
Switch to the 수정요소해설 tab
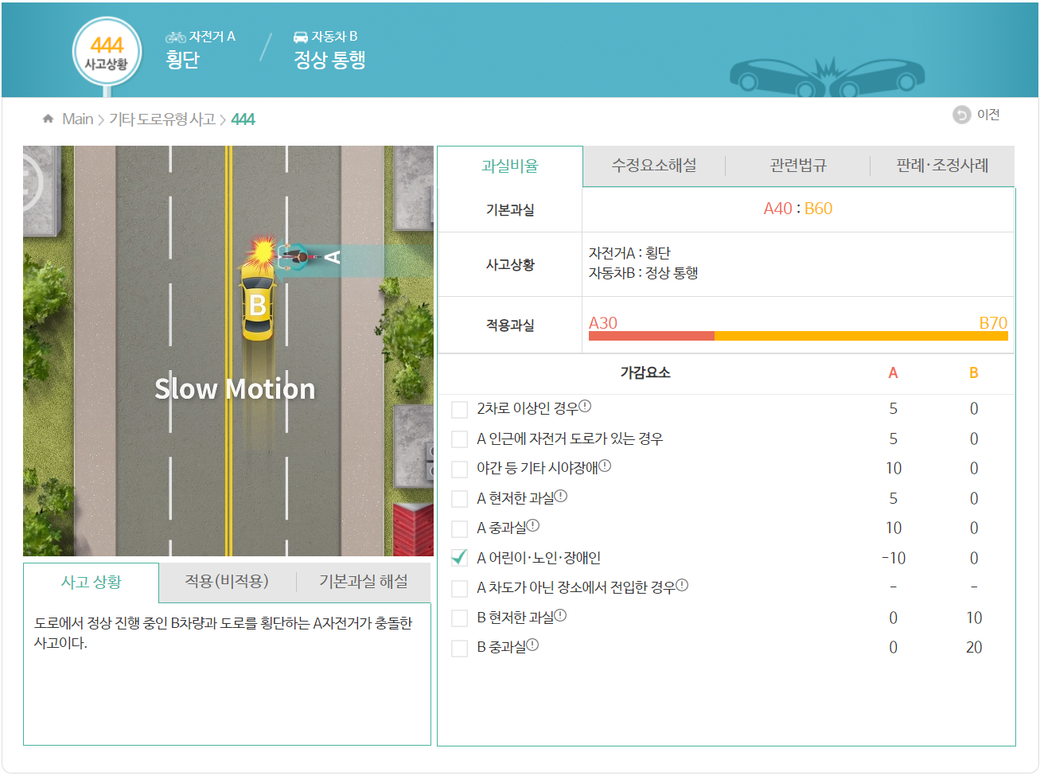coord(654,166)
